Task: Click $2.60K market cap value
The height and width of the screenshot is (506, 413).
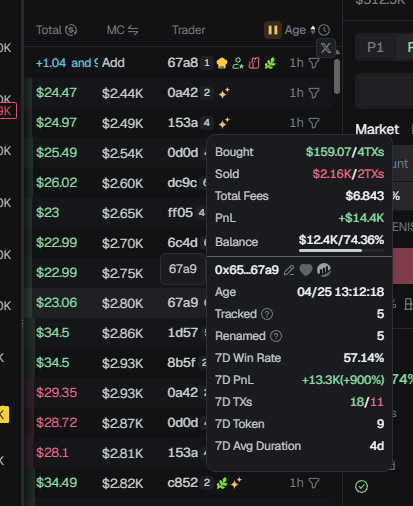Action: (122, 183)
